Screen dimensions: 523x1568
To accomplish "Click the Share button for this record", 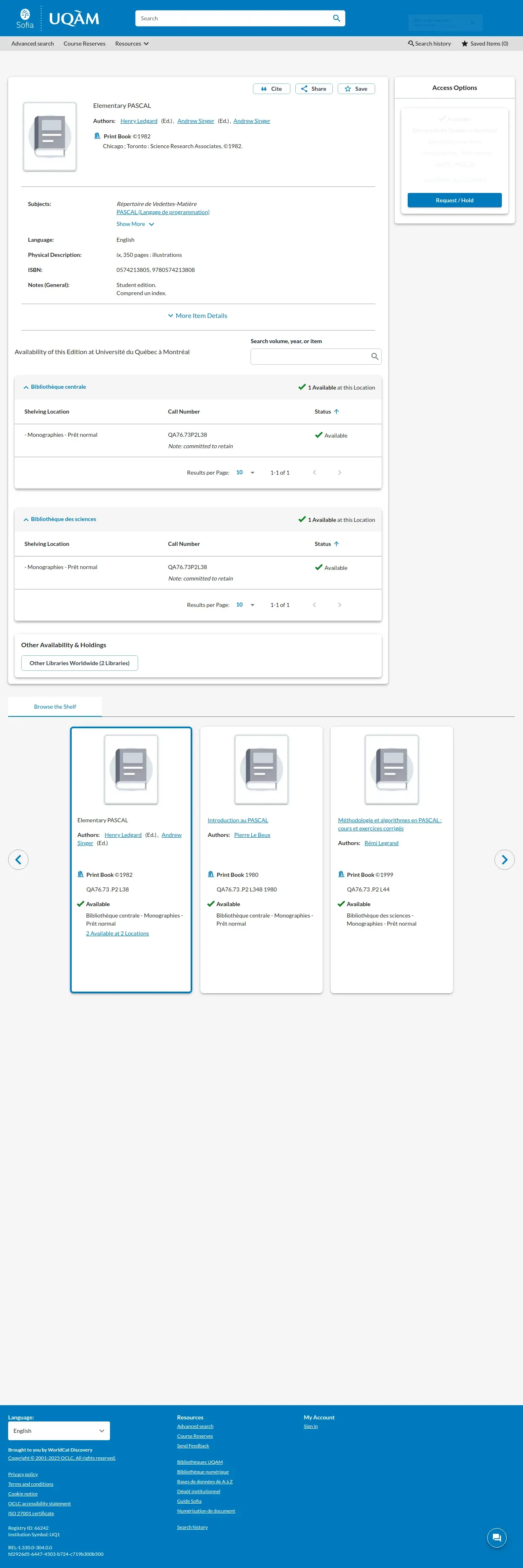I will click(x=314, y=89).
